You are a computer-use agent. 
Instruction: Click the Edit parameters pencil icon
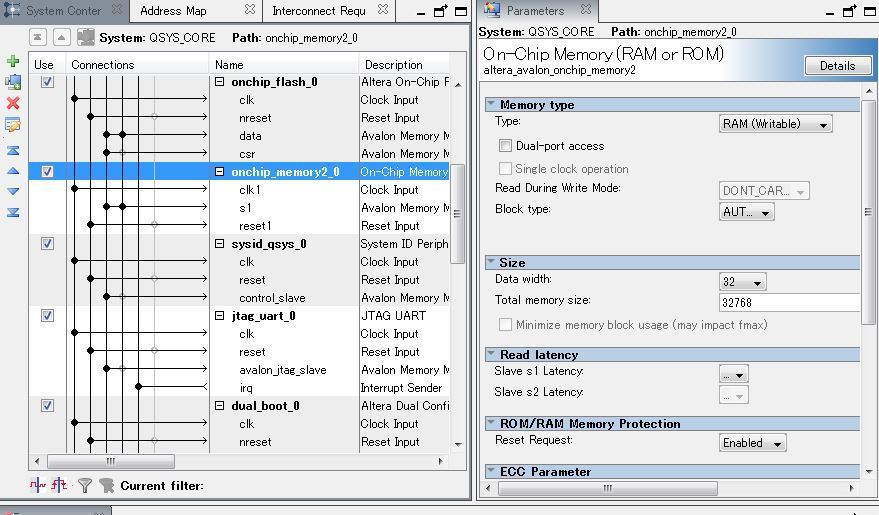coord(13,125)
